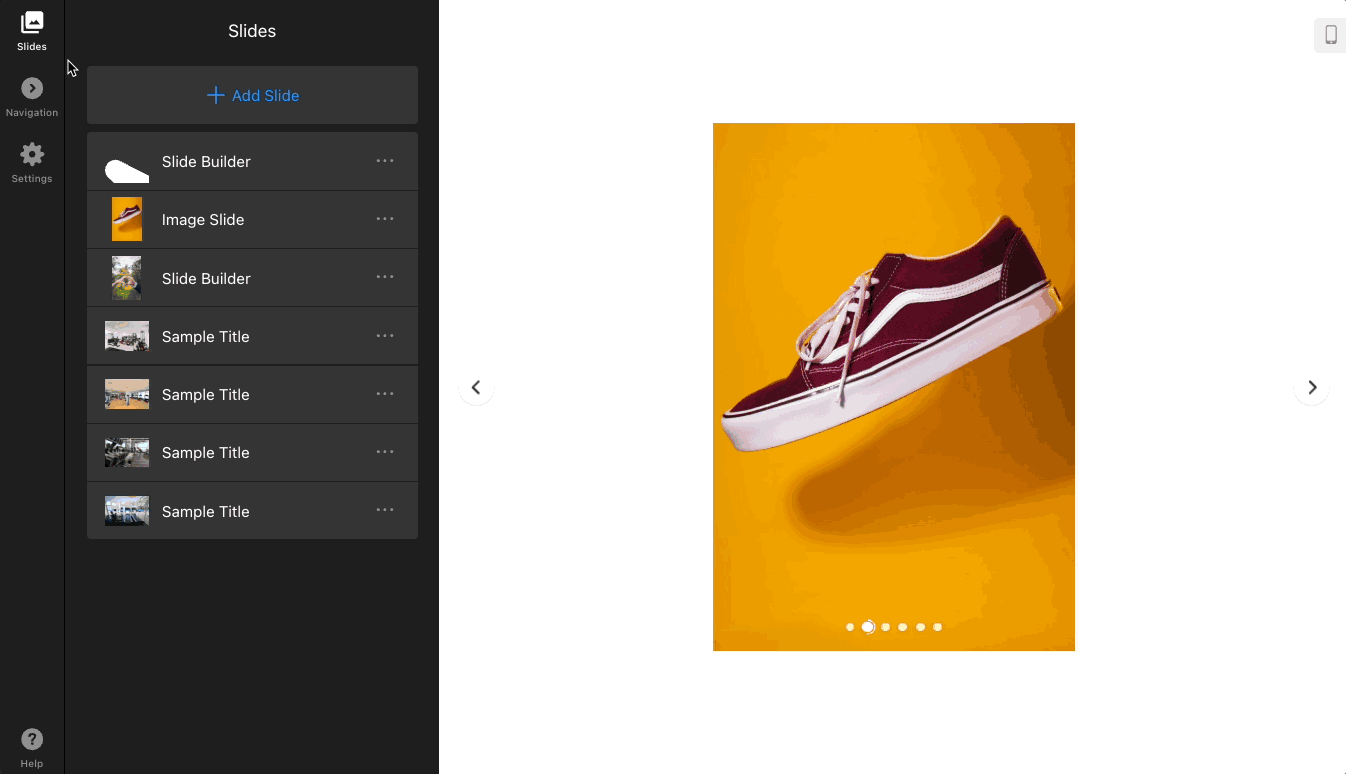The height and width of the screenshot is (774, 1346).
Task: Open the Settings gear icon
Action: (32, 154)
